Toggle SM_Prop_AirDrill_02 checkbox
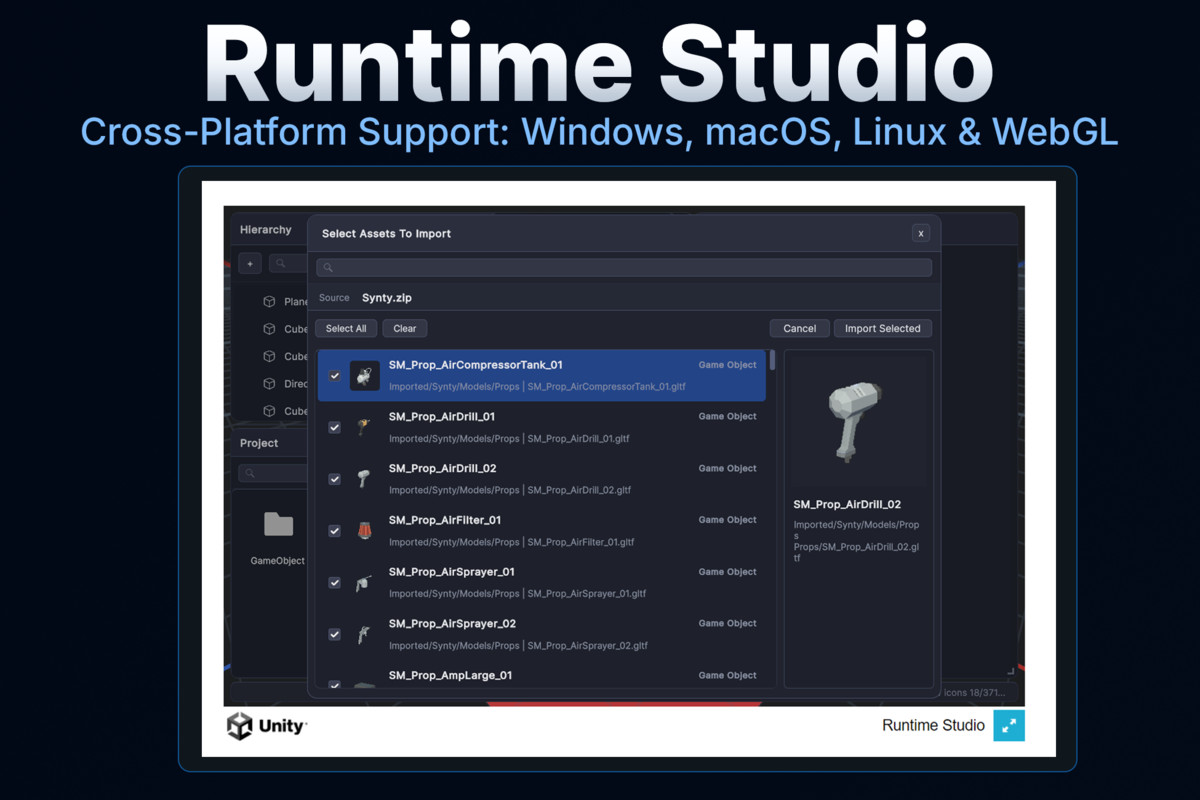Image resolution: width=1200 pixels, height=800 pixels. [335, 479]
